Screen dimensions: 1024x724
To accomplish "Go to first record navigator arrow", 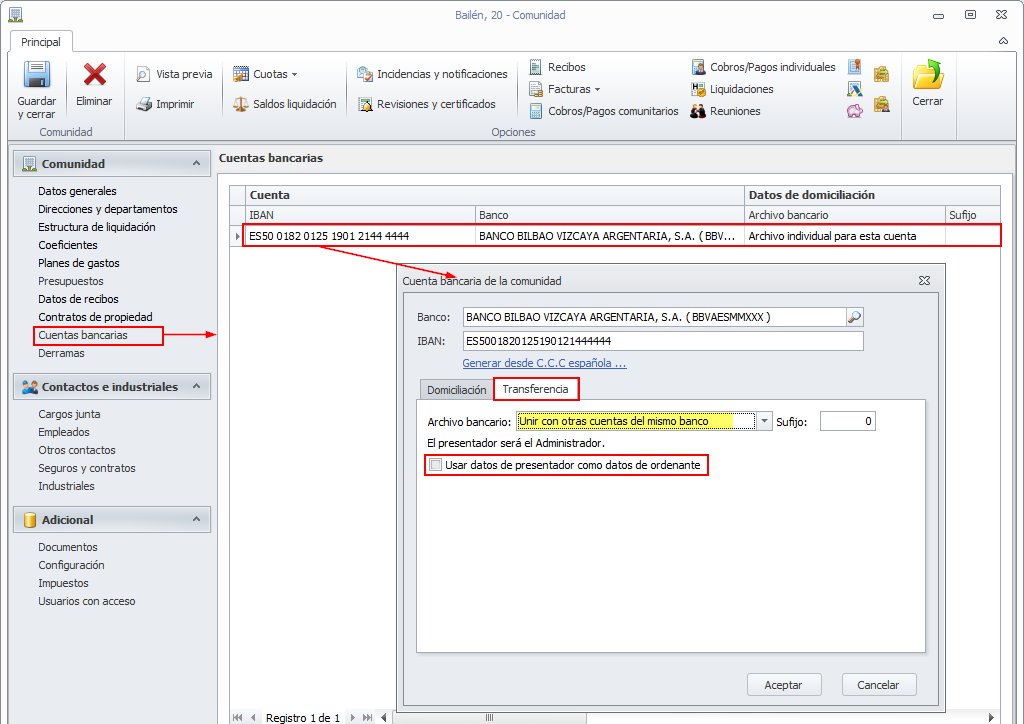I will point(238,717).
